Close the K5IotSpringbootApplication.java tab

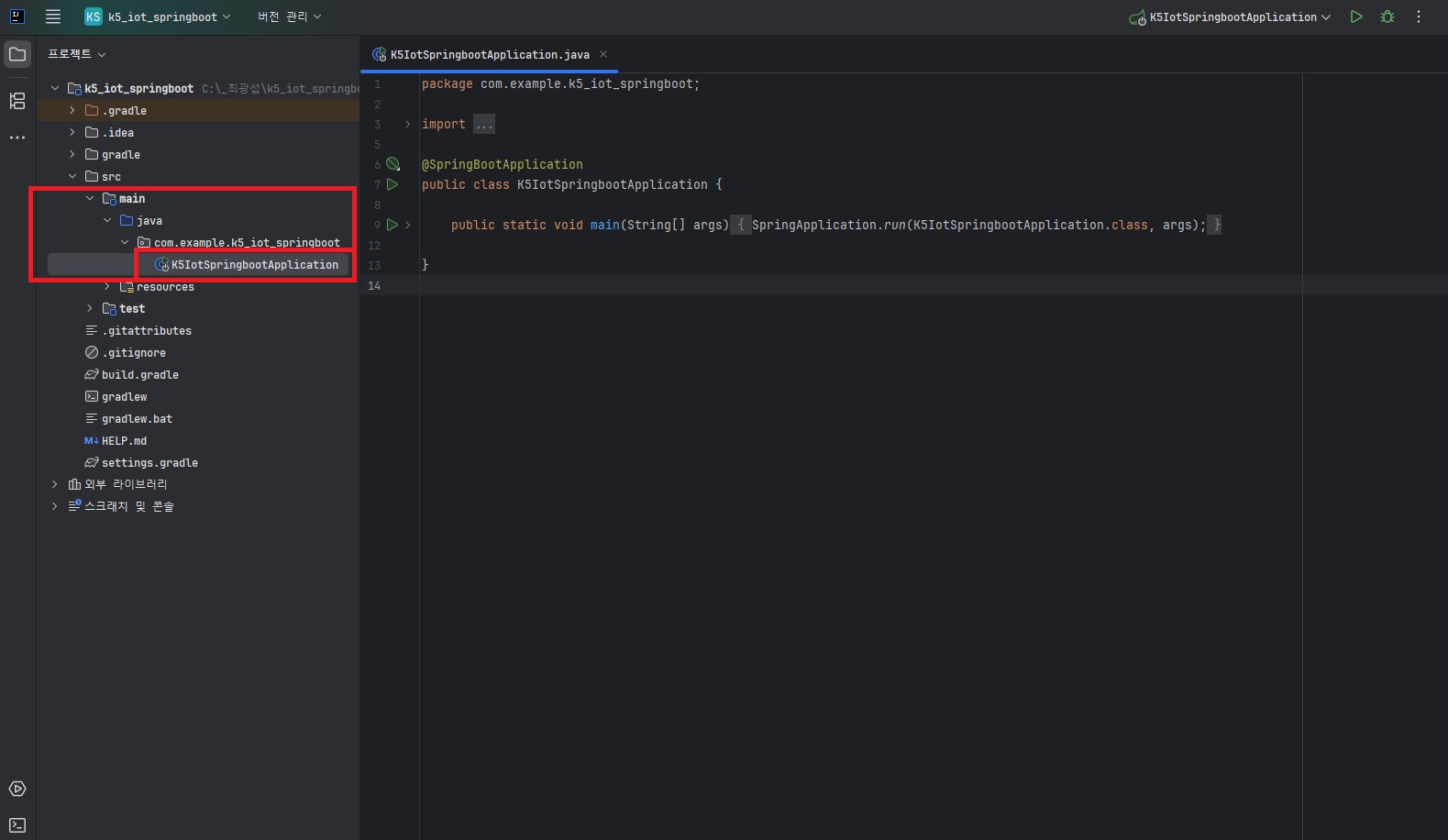(603, 54)
